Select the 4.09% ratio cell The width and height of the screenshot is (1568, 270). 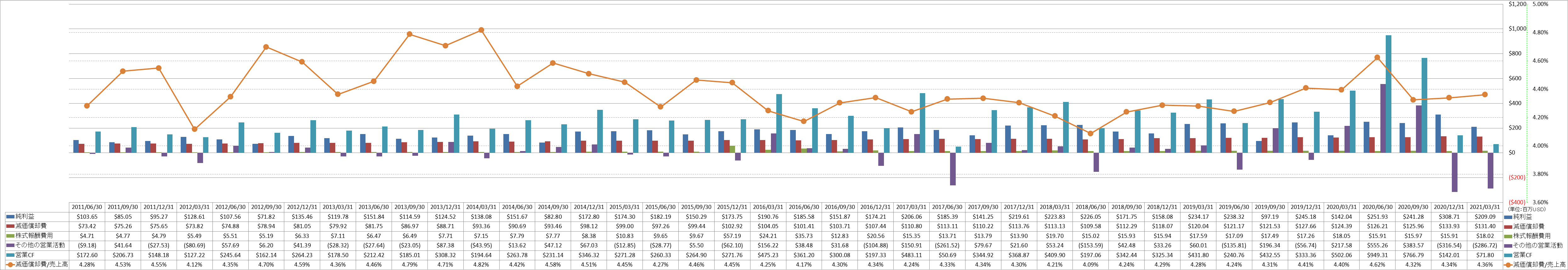[x=1091, y=265]
